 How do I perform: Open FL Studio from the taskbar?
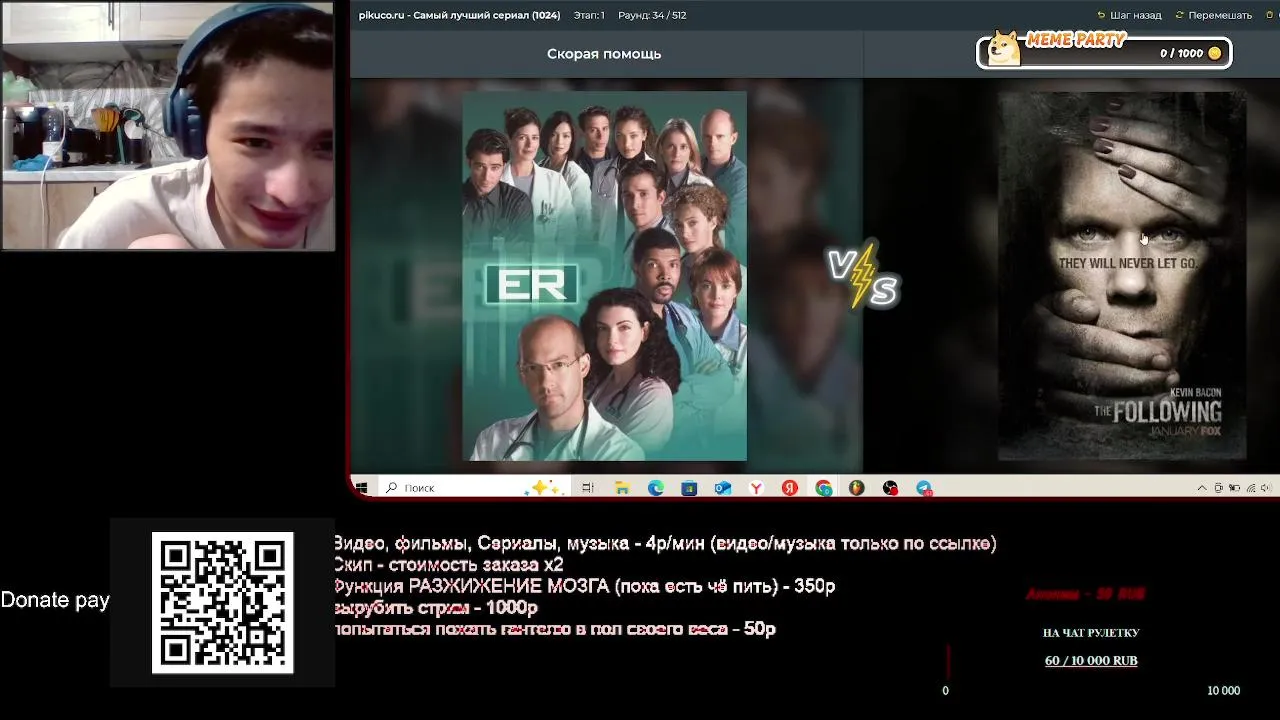857,488
